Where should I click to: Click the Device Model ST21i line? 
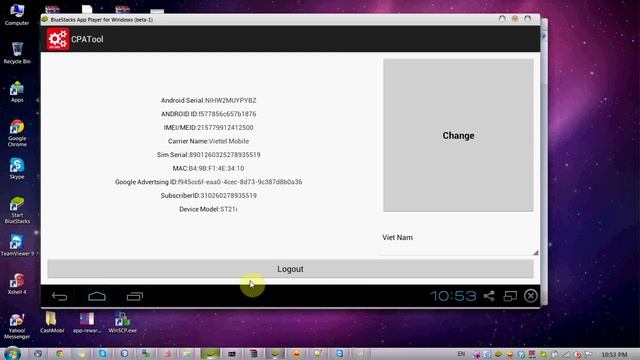[x=209, y=209]
